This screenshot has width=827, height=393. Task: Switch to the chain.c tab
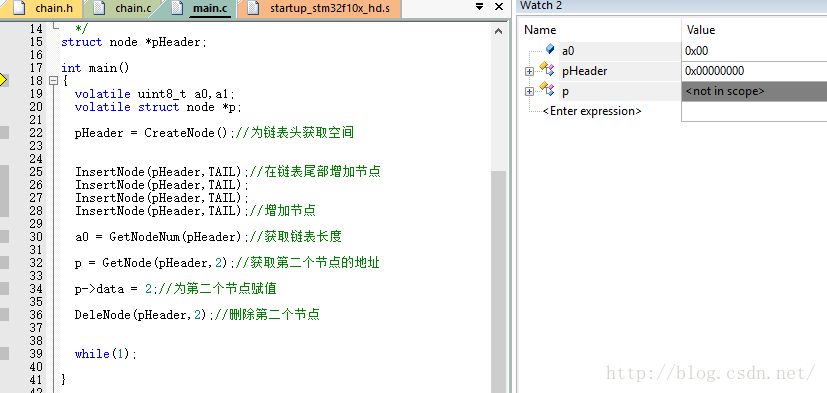pos(123,8)
